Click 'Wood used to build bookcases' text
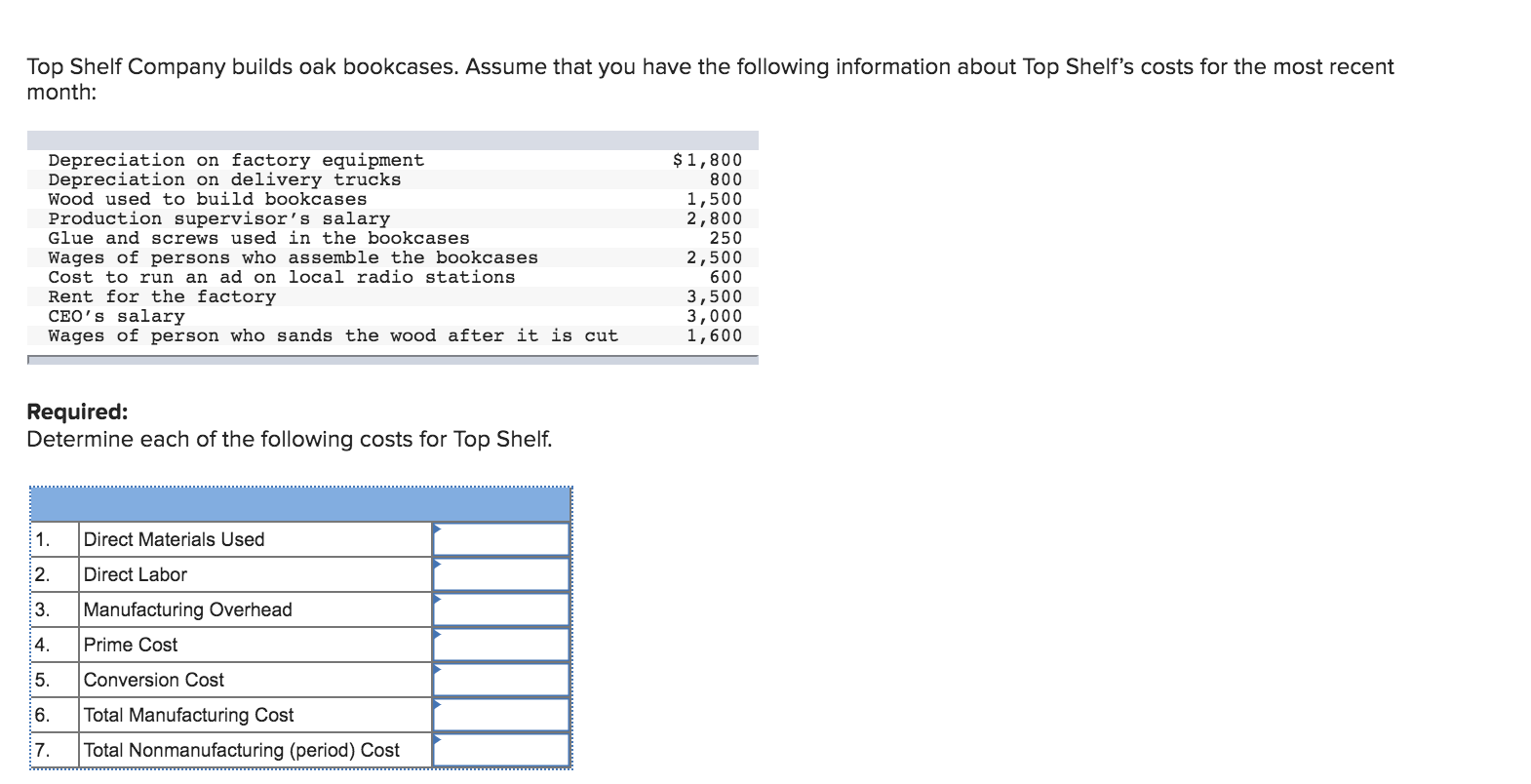Image resolution: width=1531 pixels, height=784 pixels. click(x=208, y=199)
